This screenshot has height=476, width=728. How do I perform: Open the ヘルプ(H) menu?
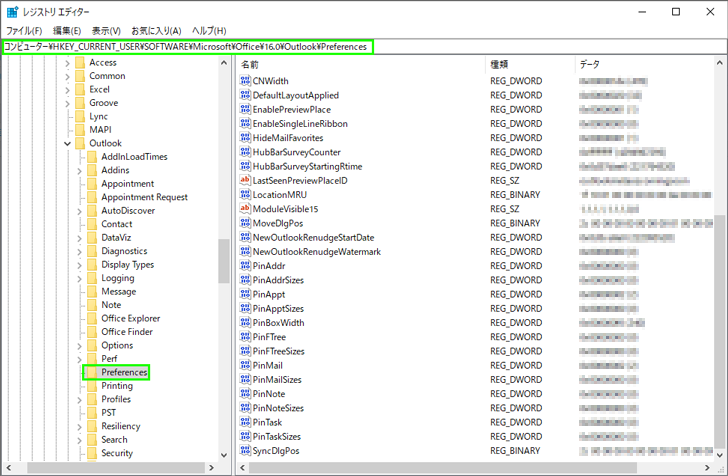coord(209,31)
